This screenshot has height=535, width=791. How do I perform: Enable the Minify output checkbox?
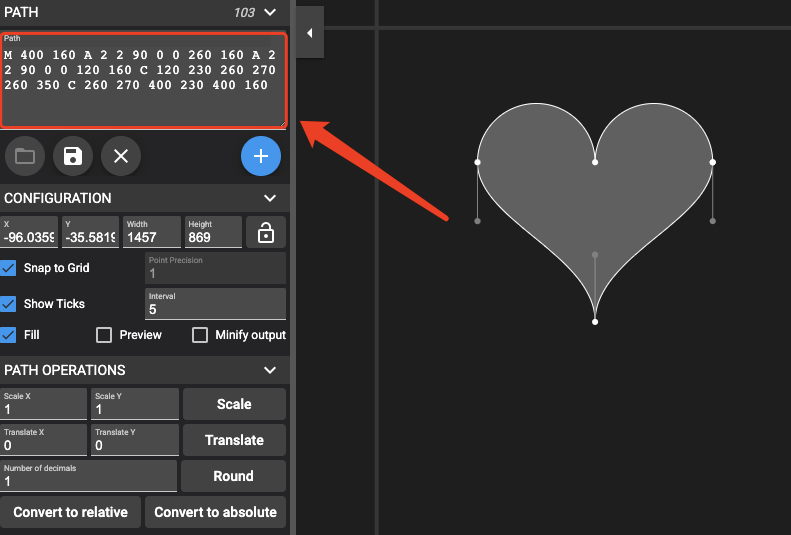[x=200, y=335]
